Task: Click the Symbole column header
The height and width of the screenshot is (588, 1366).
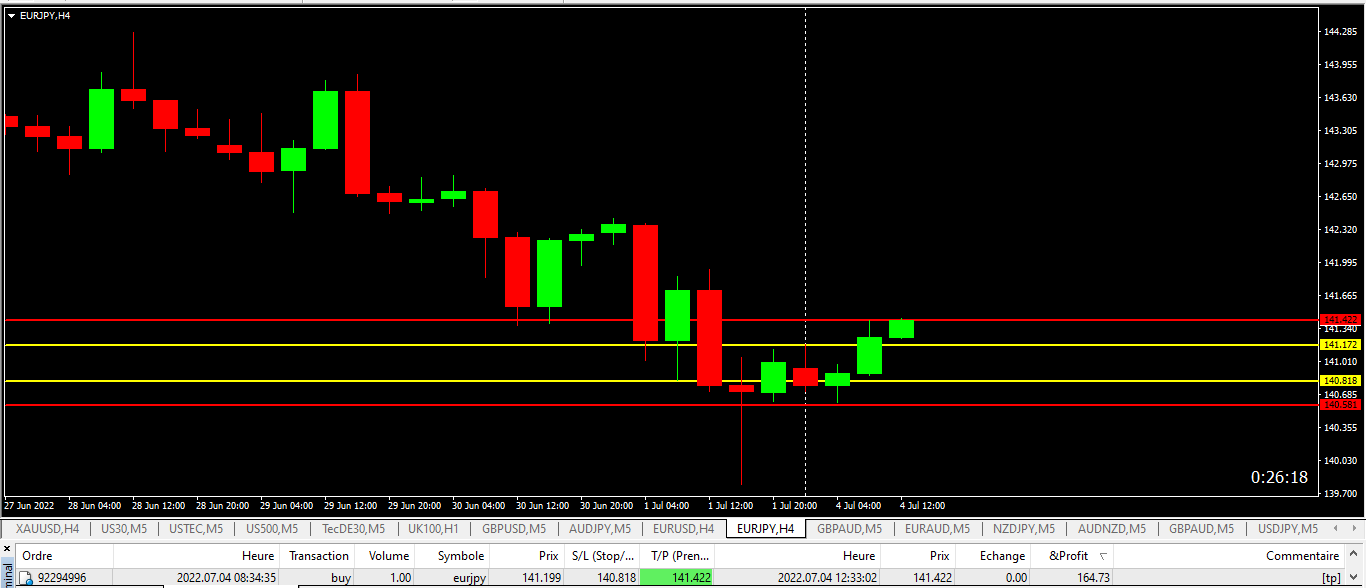Action: [x=454, y=556]
